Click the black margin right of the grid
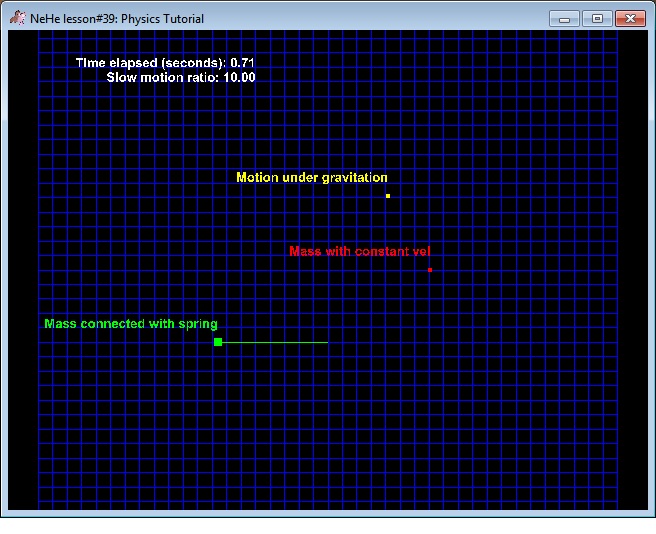The height and width of the screenshot is (534, 656). pos(632,270)
